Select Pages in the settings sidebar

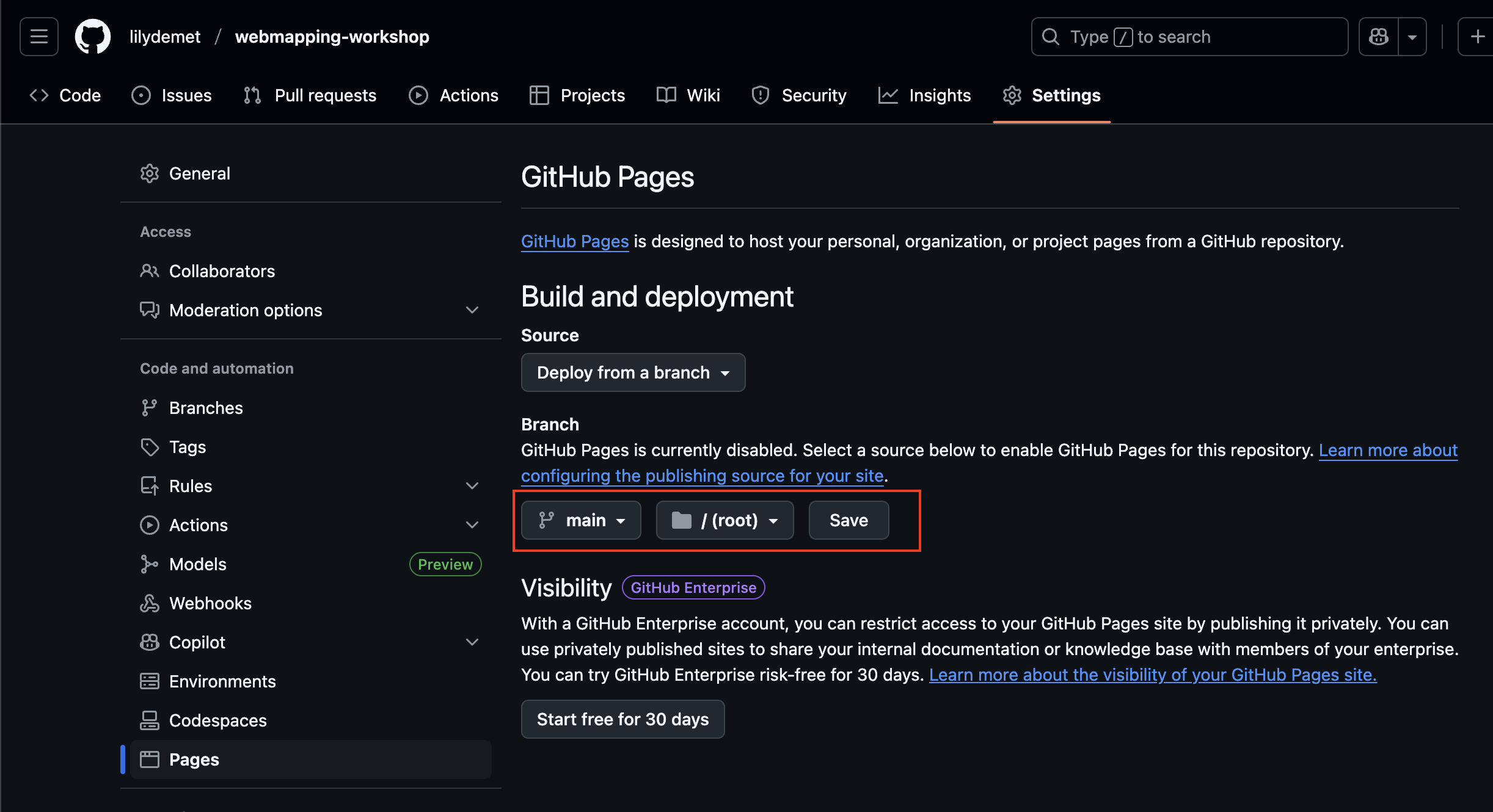pyautogui.click(x=311, y=759)
